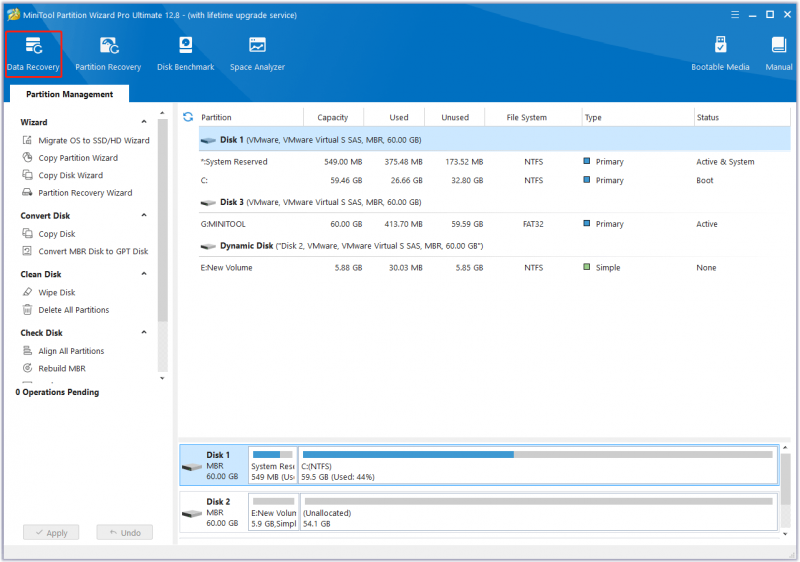
Task: Open the Data Recovery tool
Action: point(33,54)
